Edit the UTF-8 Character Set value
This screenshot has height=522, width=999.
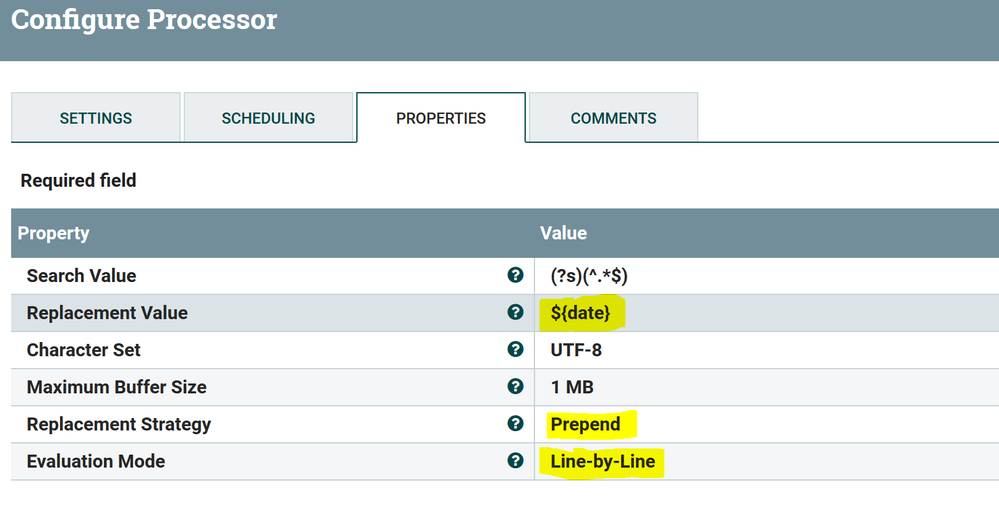(576, 350)
